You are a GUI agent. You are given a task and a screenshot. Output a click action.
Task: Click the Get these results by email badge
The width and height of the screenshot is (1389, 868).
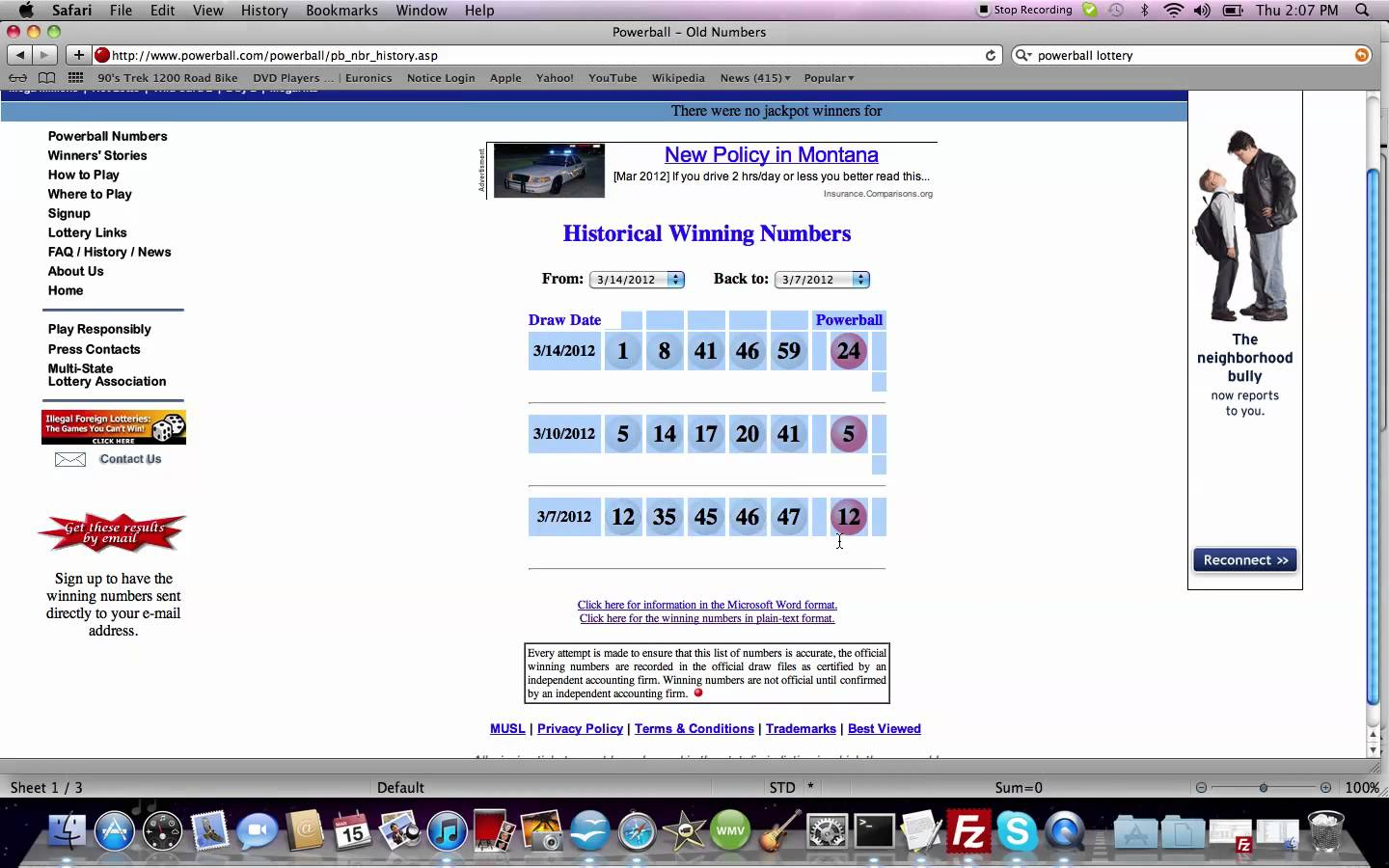point(113,532)
